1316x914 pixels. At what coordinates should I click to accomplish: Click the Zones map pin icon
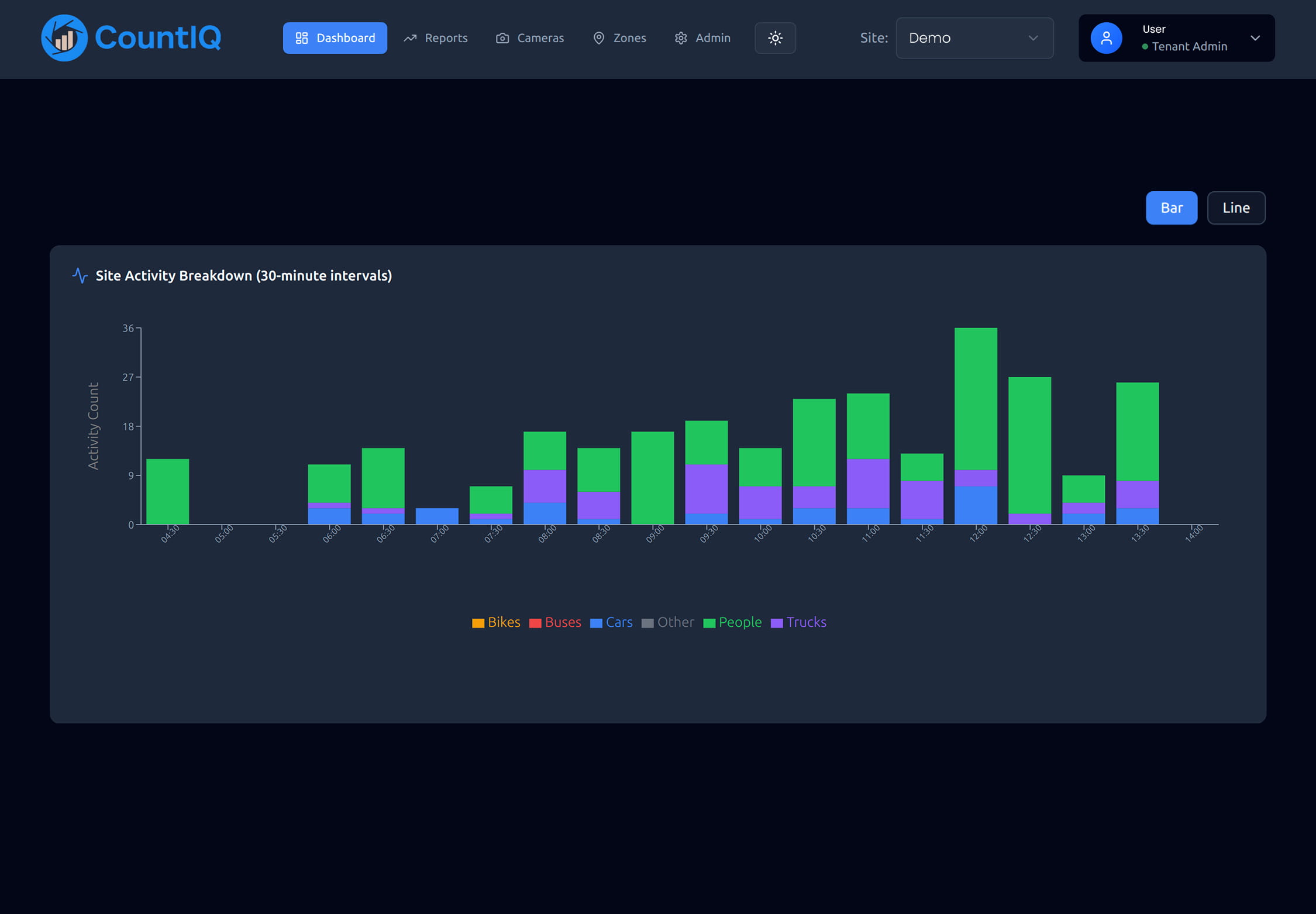(x=598, y=38)
